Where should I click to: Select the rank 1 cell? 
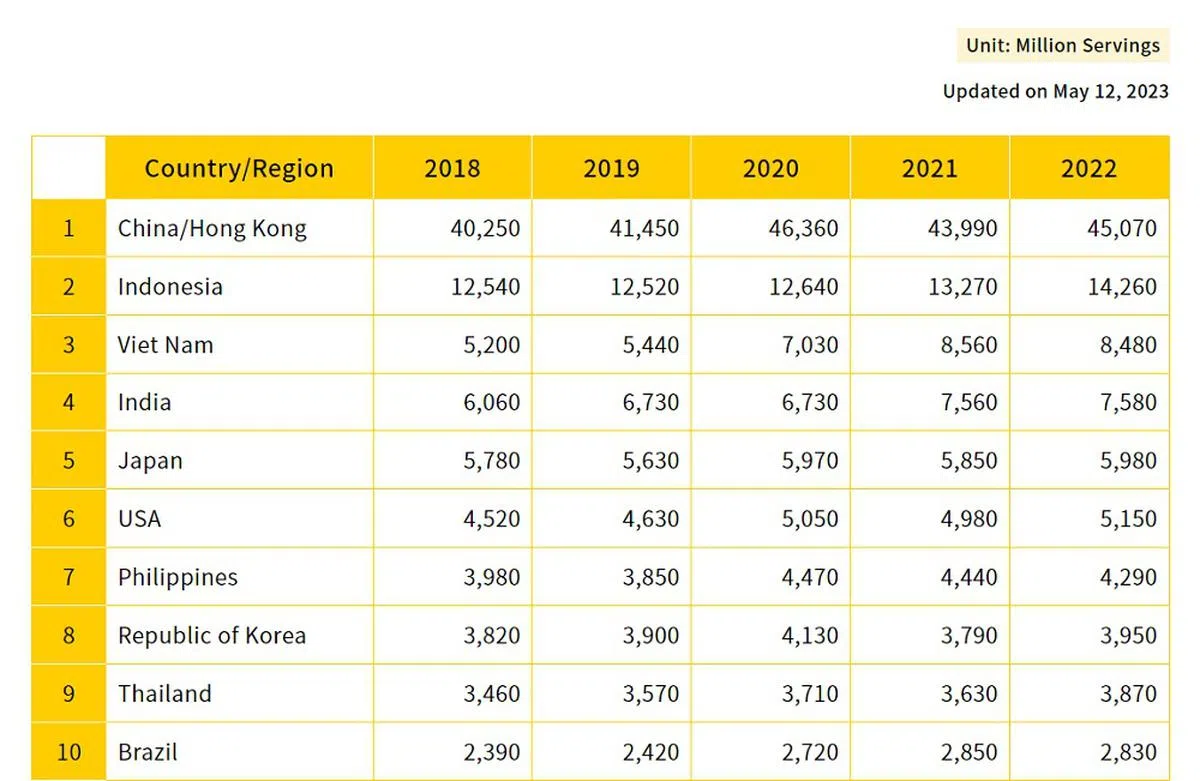pos(69,228)
